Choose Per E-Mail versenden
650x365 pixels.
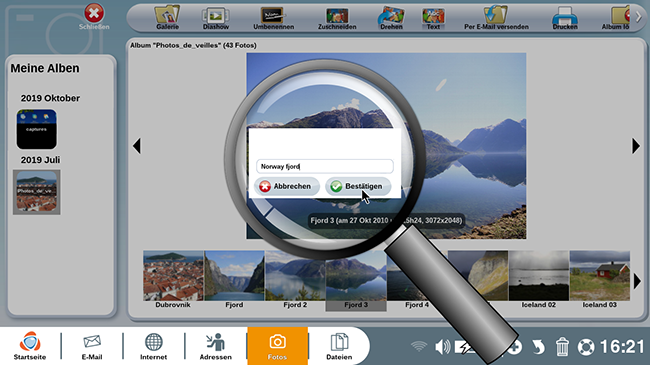click(496, 17)
